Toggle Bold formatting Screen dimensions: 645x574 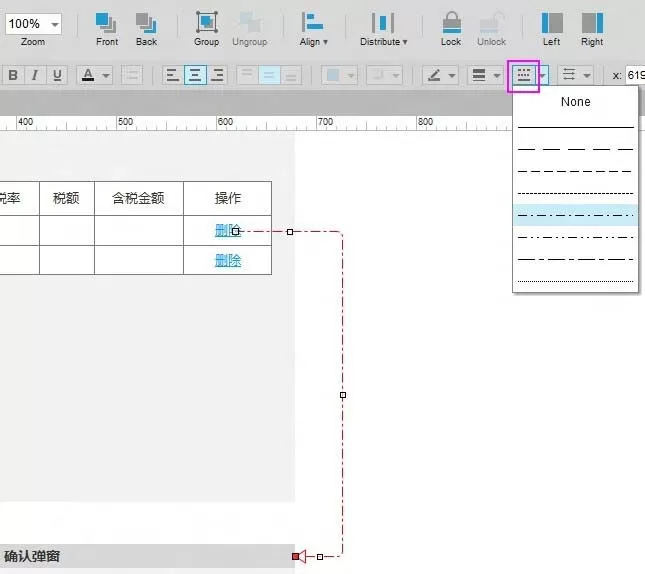(13, 75)
